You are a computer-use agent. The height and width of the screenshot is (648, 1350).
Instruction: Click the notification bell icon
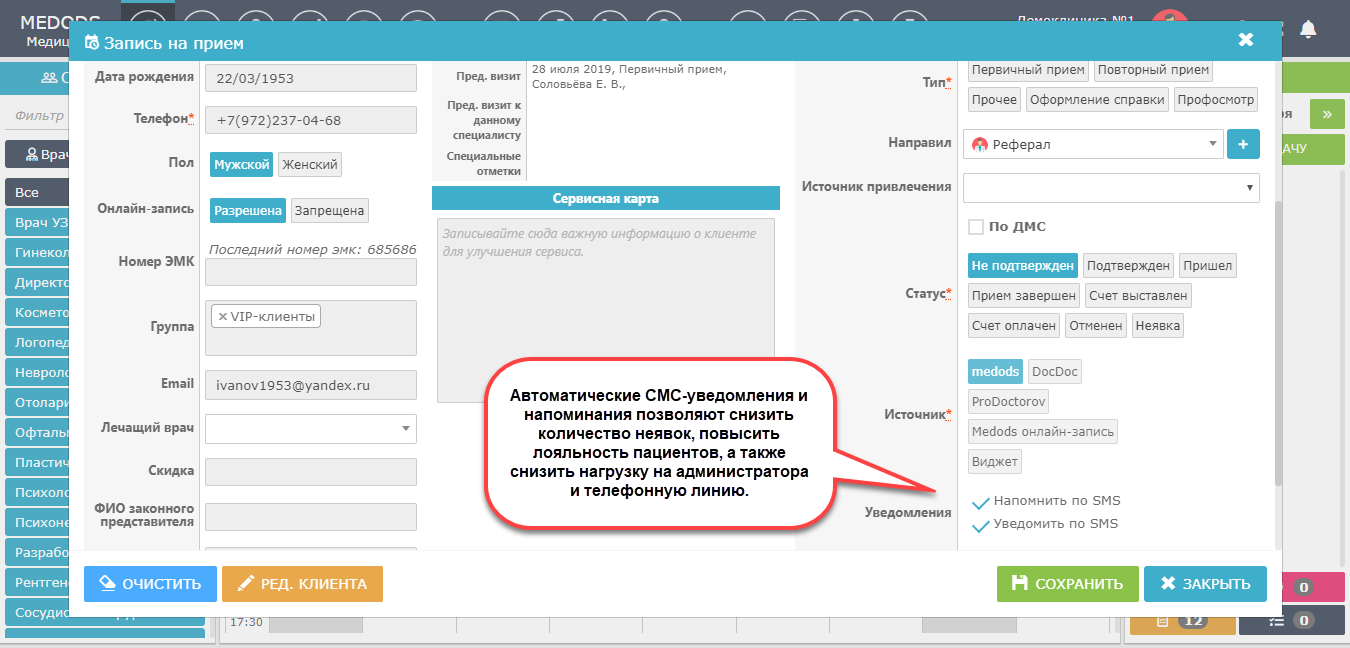click(1308, 30)
